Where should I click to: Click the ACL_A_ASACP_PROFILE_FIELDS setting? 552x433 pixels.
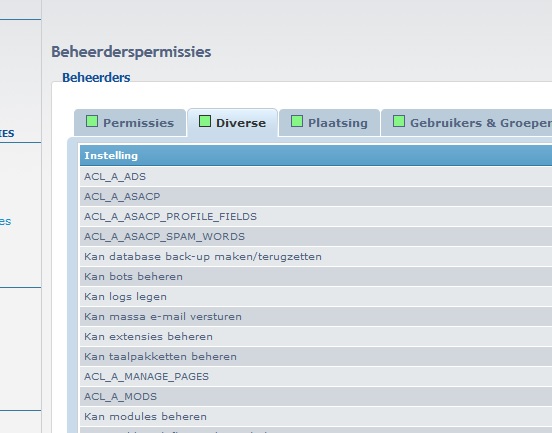316,216
